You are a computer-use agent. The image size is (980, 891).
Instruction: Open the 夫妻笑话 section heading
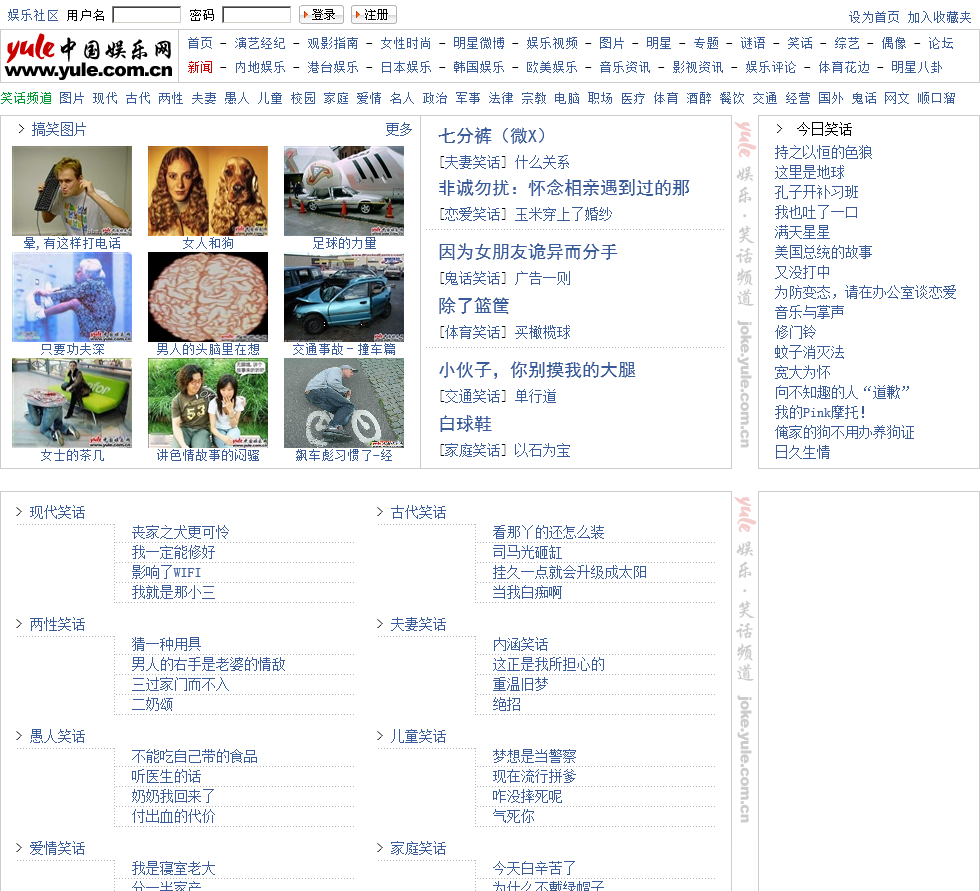coord(418,624)
